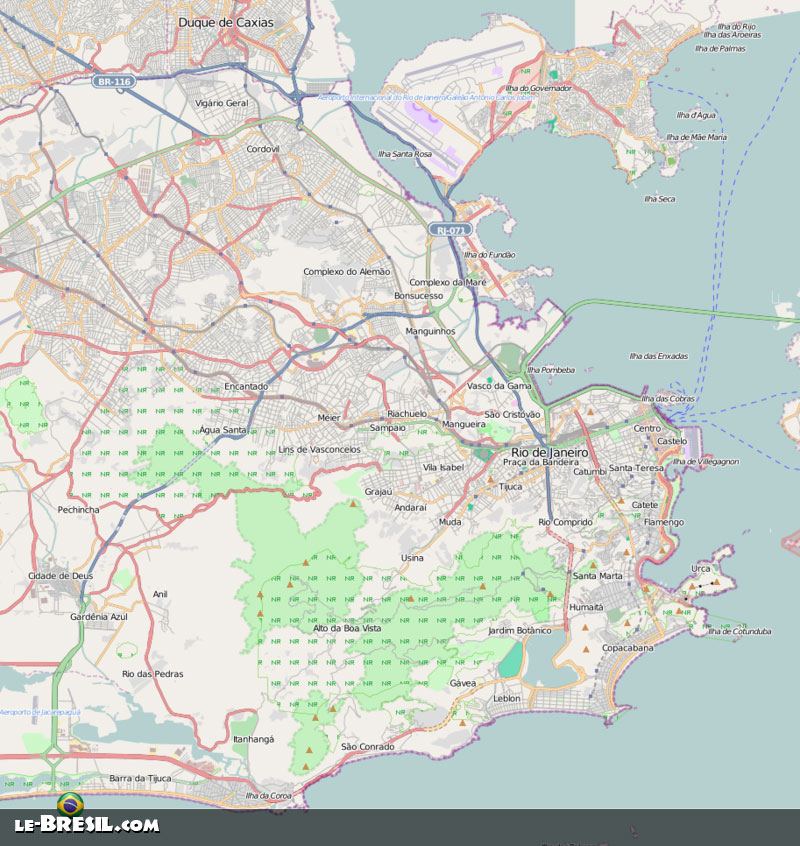Select Copacabana on the map

(x=628, y=648)
